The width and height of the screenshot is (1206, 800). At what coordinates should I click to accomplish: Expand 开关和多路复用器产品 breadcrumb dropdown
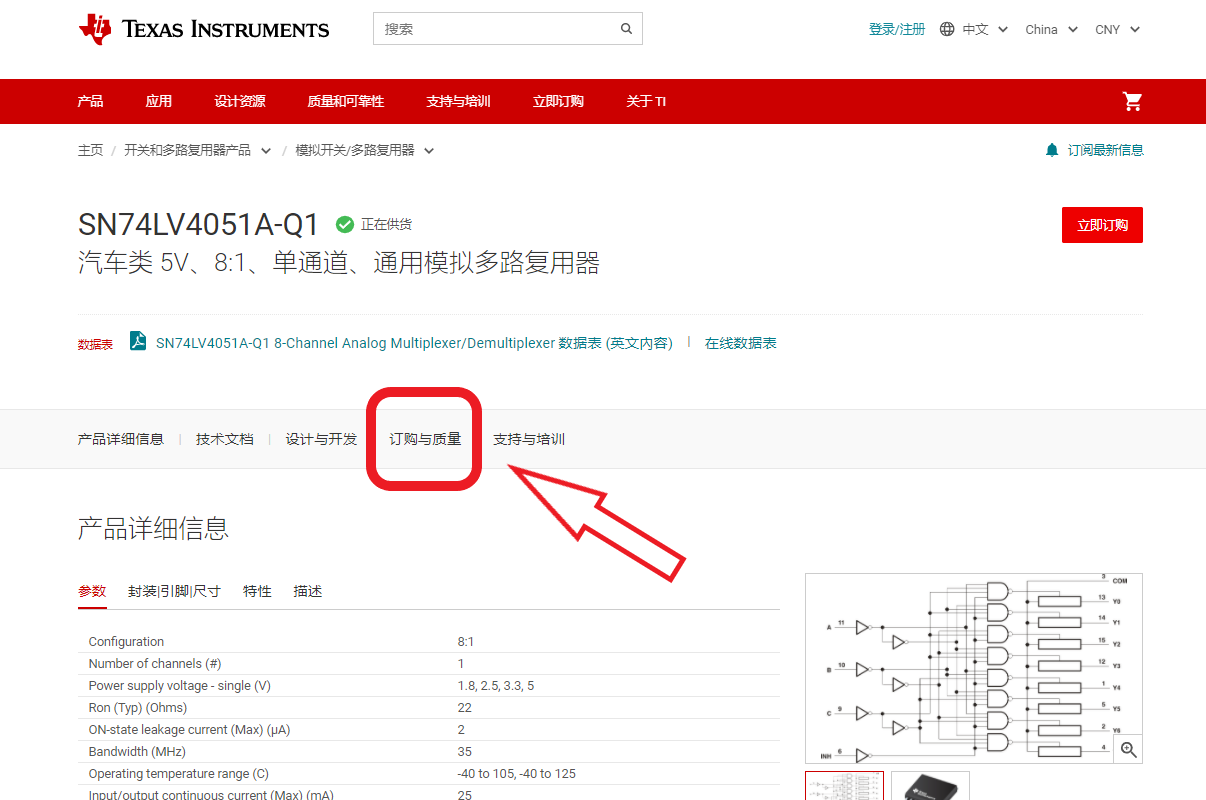tap(266, 150)
